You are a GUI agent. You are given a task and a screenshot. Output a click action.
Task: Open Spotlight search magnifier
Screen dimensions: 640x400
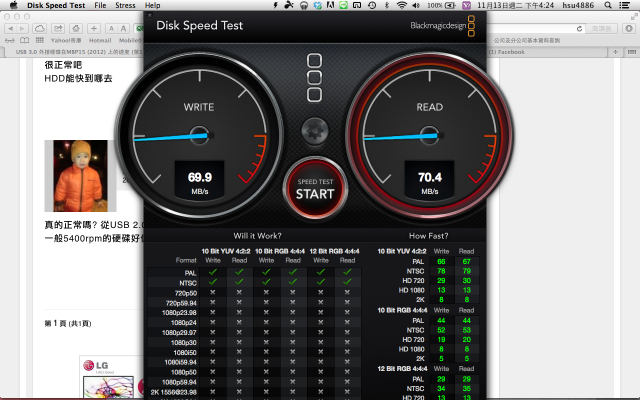tap(608, 5)
